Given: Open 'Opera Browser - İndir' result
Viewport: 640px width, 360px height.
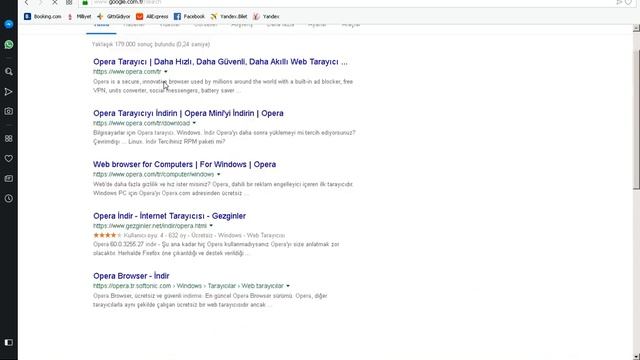Looking at the screenshot, I should click(x=131, y=276).
